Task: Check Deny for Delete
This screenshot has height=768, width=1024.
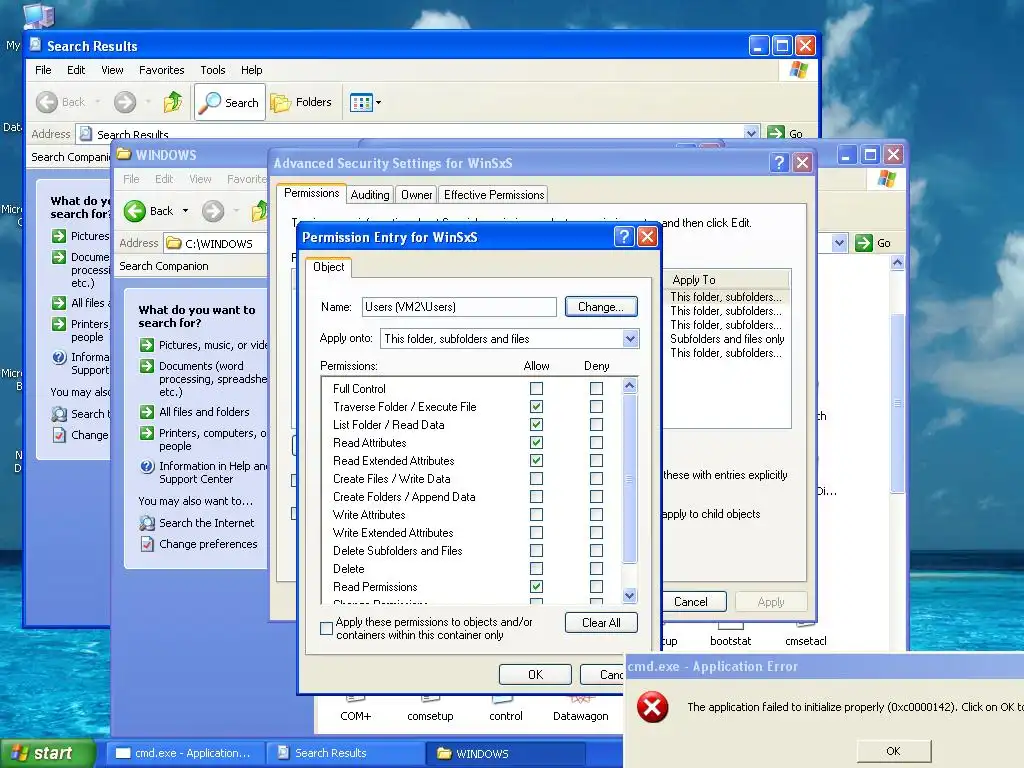Action: click(596, 569)
